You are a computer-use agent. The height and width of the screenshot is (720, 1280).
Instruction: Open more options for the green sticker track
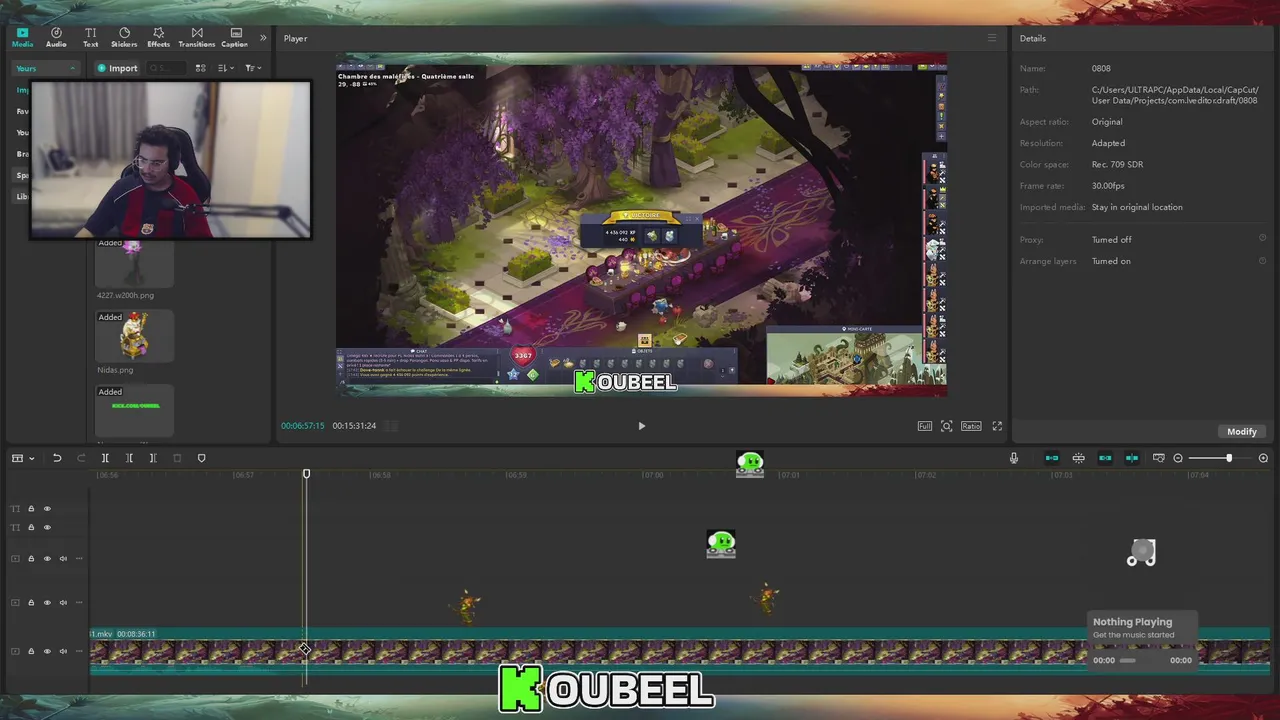pyautogui.click(x=79, y=559)
